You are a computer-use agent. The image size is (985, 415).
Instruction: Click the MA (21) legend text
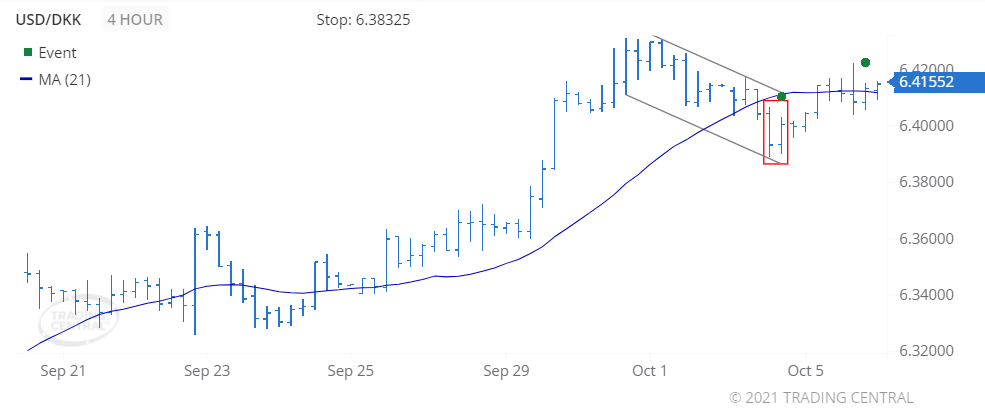point(65,79)
